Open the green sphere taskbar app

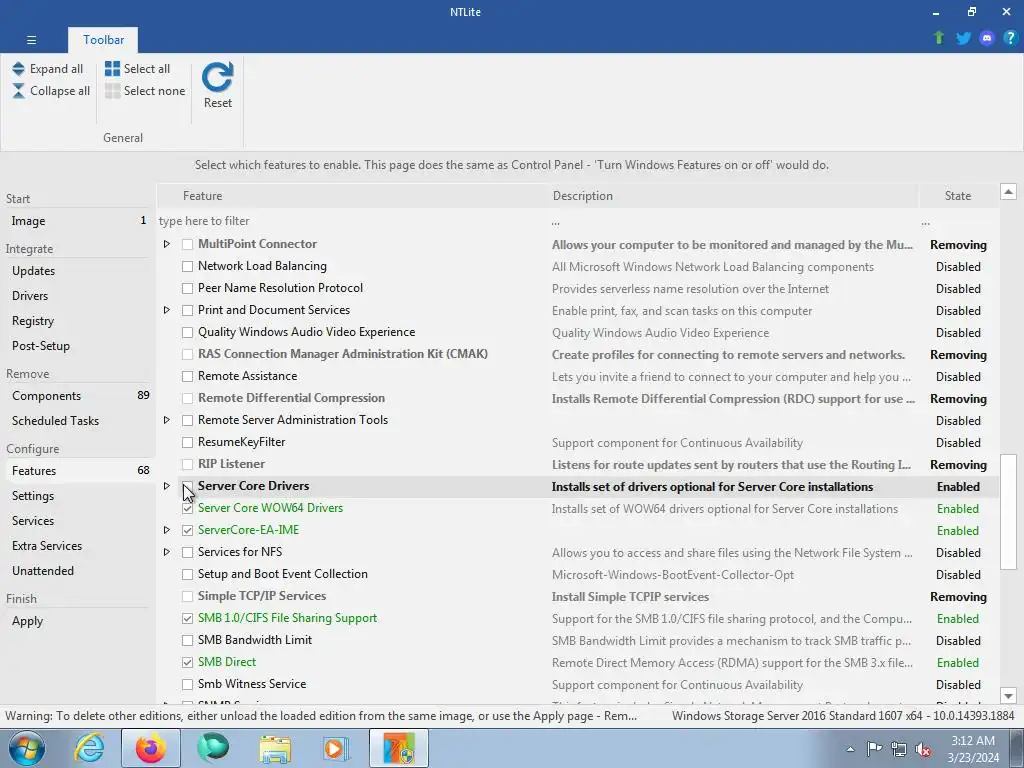pyautogui.click(x=213, y=748)
